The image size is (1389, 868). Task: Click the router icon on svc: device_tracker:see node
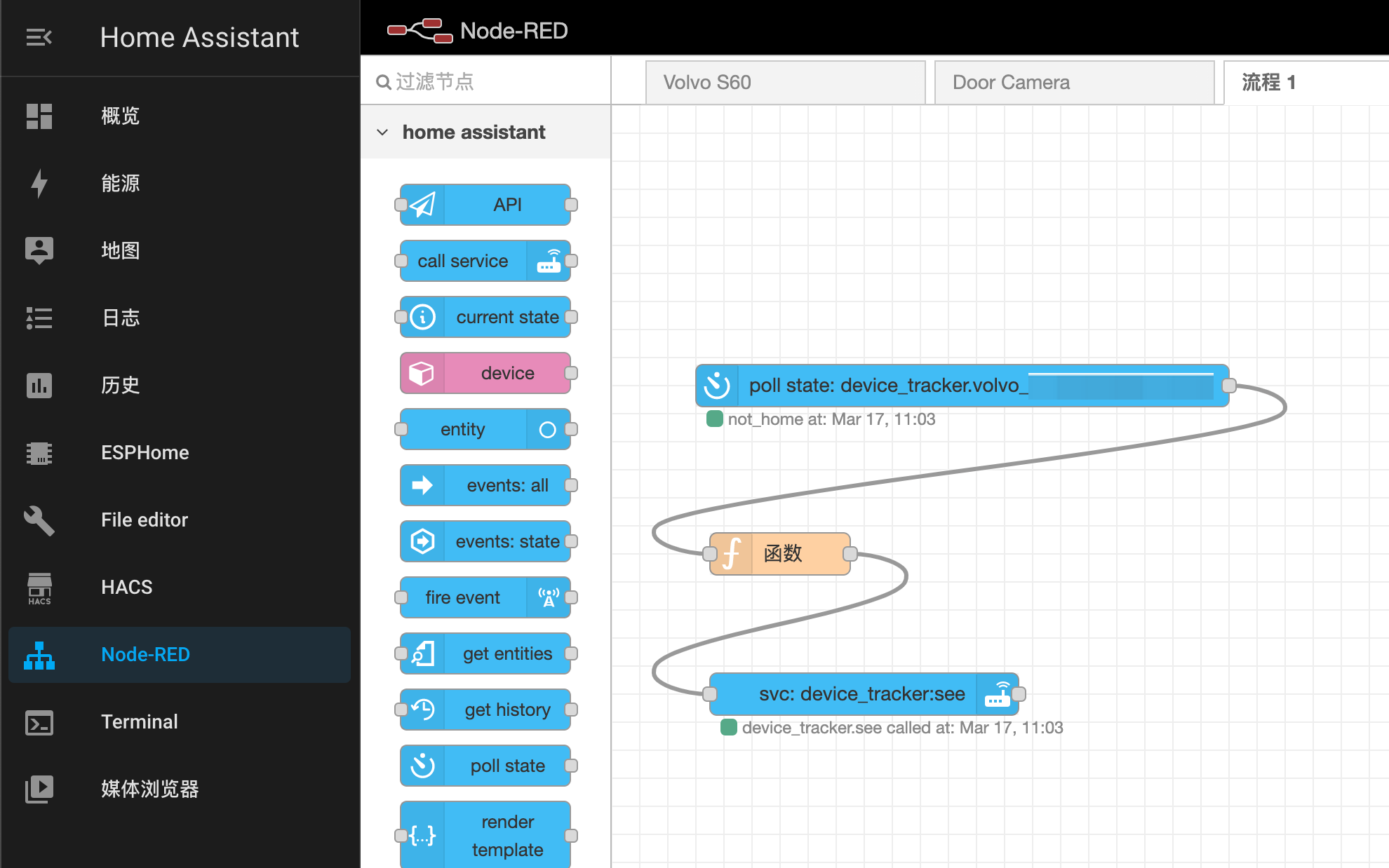tap(998, 694)
